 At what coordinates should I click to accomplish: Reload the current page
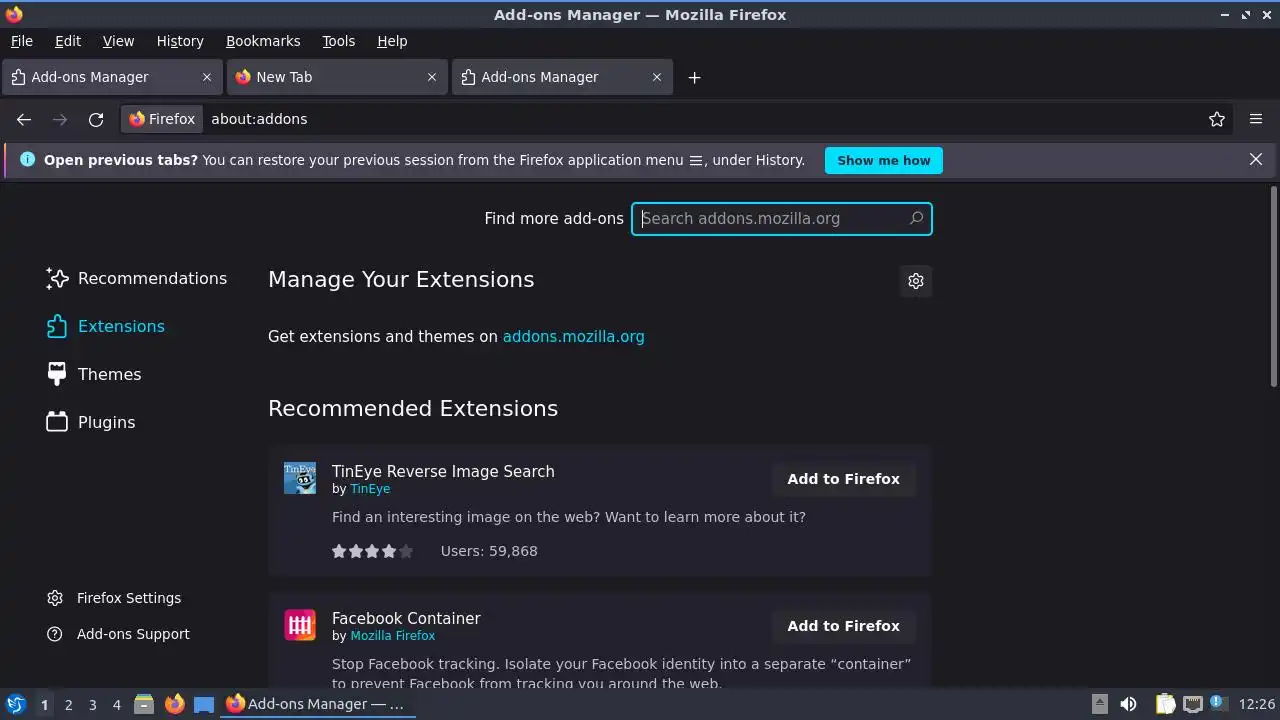tap(96, 119)
